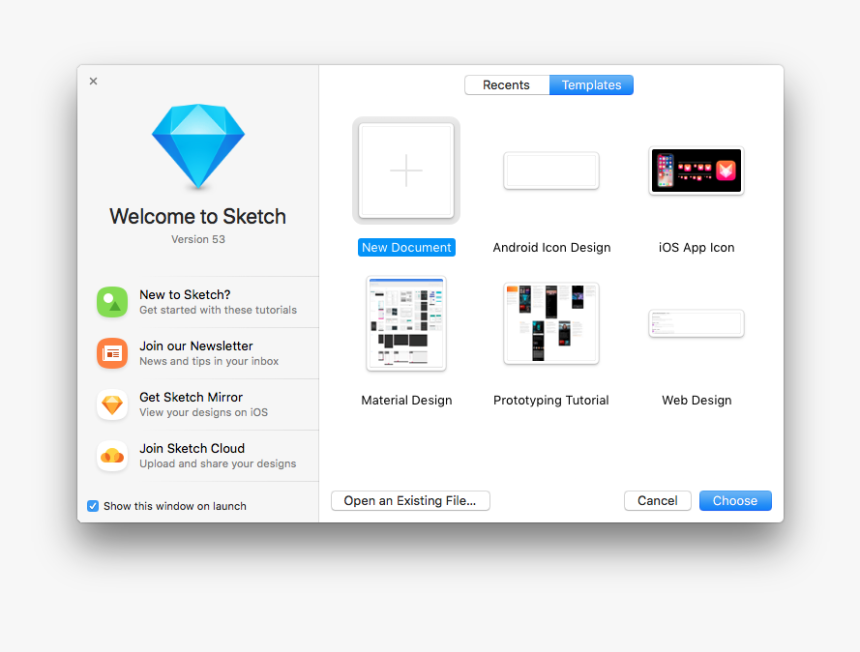The height and width of the screenshot is (652, 860).
Task: Click Upload and share your designs subtitle
Action: coord(218,463)
